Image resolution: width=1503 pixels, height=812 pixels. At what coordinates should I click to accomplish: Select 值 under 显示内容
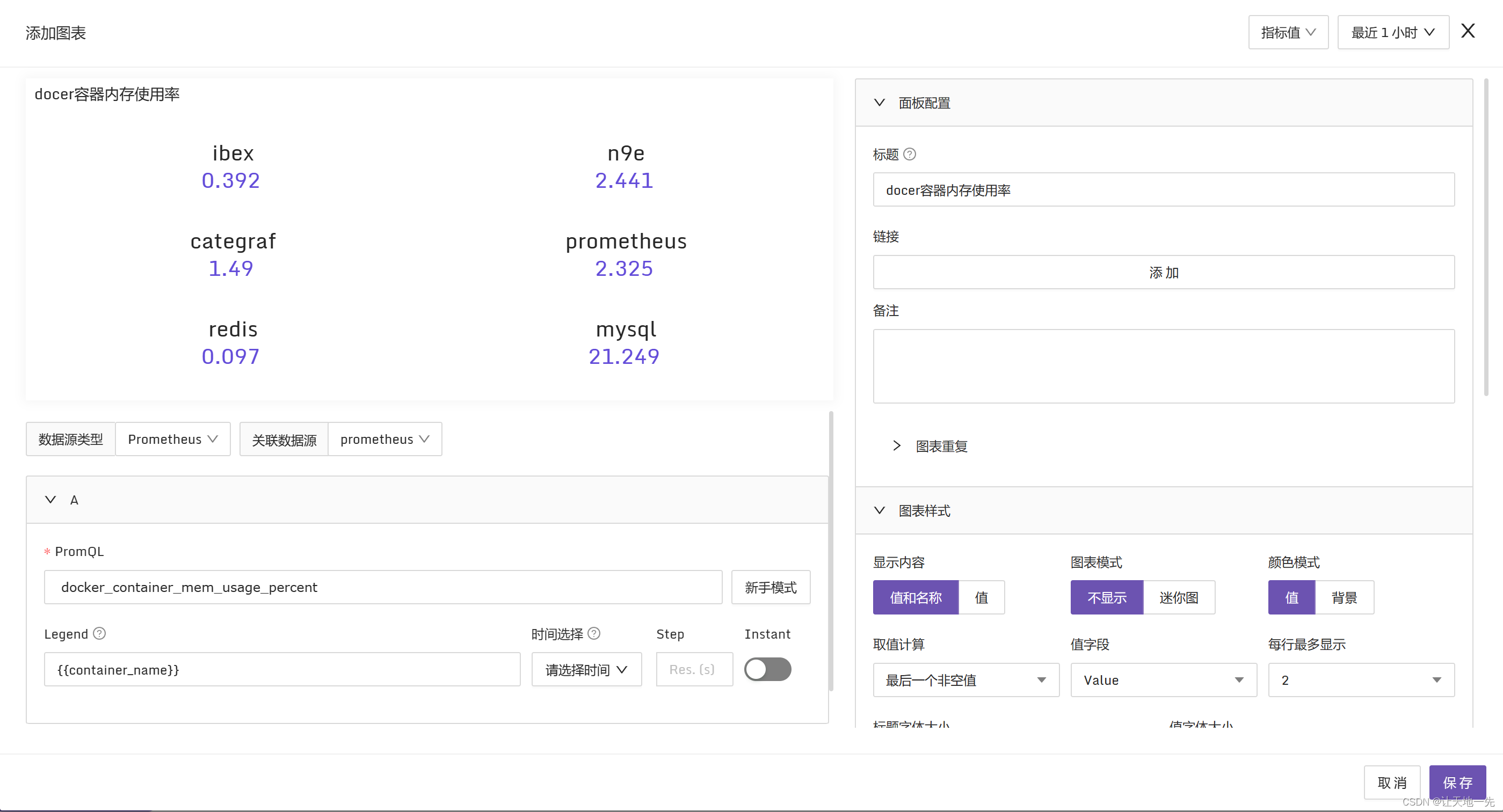point(982,597)
